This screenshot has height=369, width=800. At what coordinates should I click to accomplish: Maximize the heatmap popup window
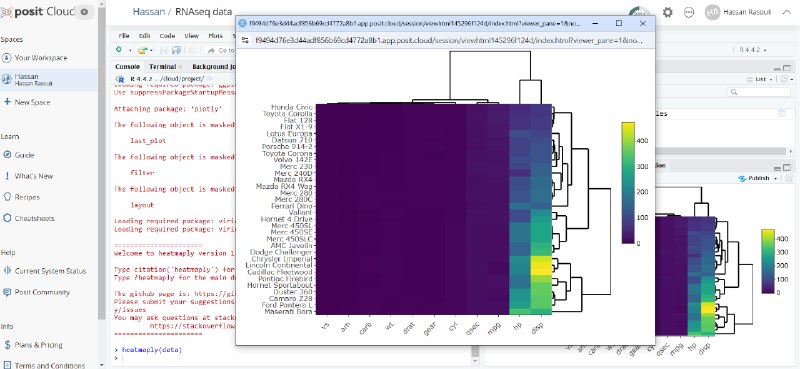coord(619,23)
